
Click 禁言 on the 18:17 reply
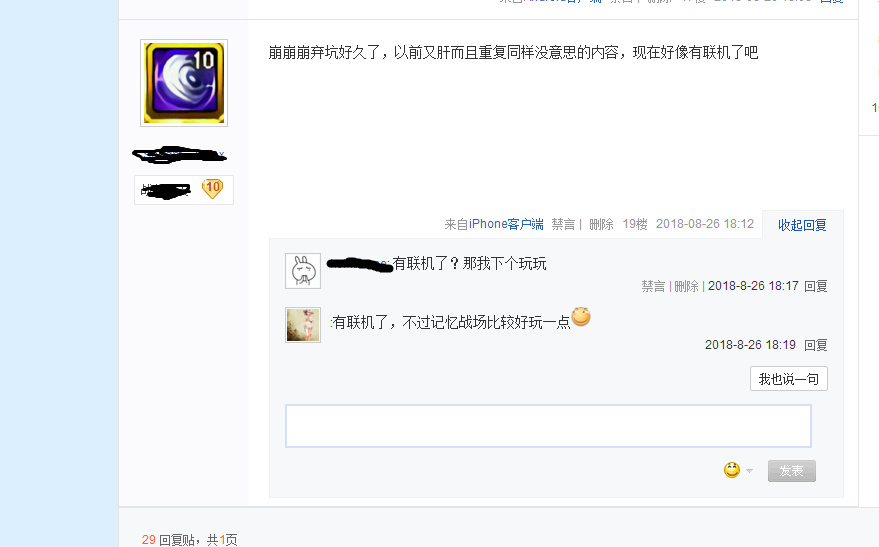pos(653,286)
